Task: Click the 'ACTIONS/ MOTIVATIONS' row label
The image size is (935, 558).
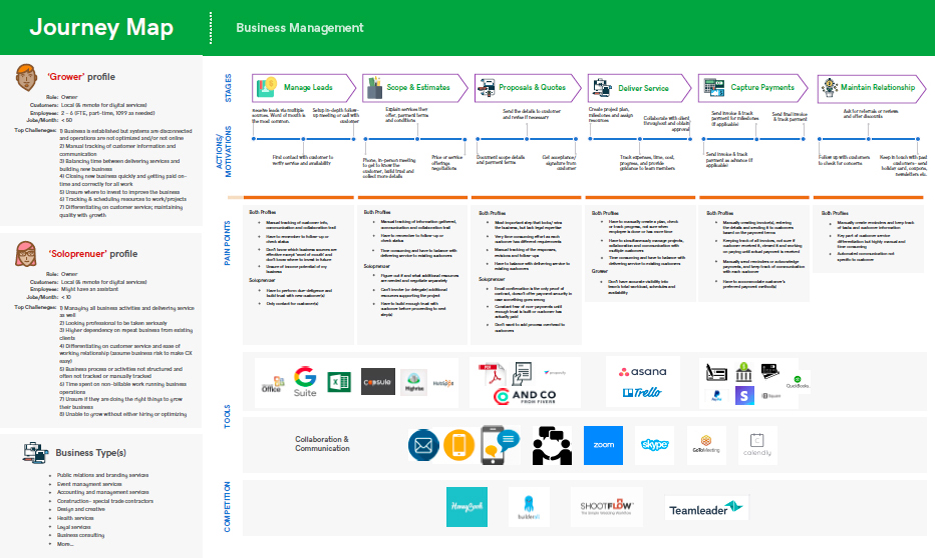Action: [224, 151]
